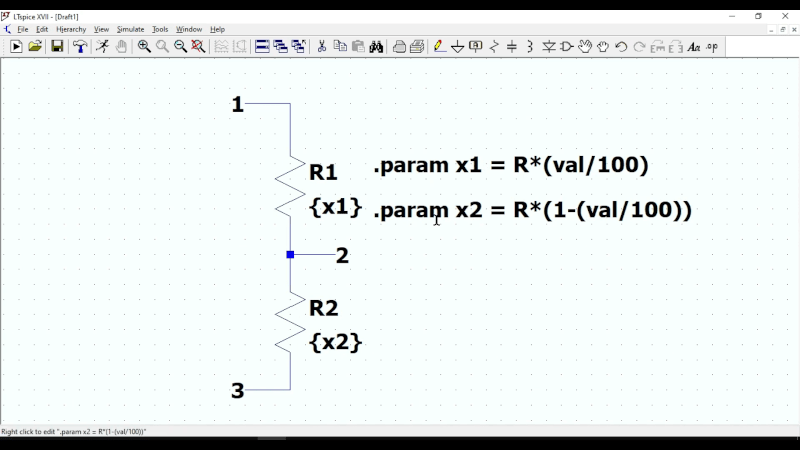Open the Control Panel hammer icon
This screenshot has height=450, width=800.
click(x=80, y=47)
